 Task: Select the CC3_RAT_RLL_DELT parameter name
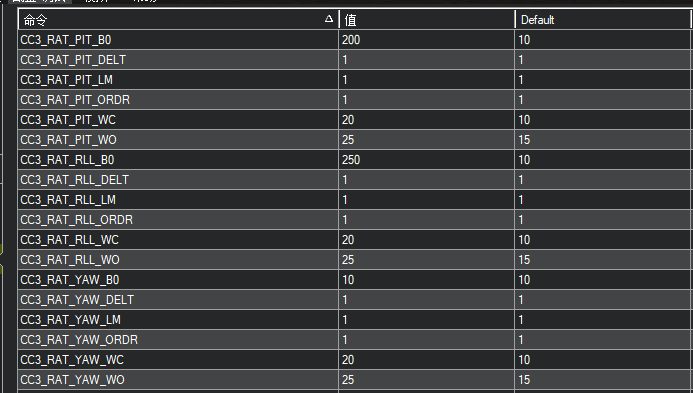75,180
